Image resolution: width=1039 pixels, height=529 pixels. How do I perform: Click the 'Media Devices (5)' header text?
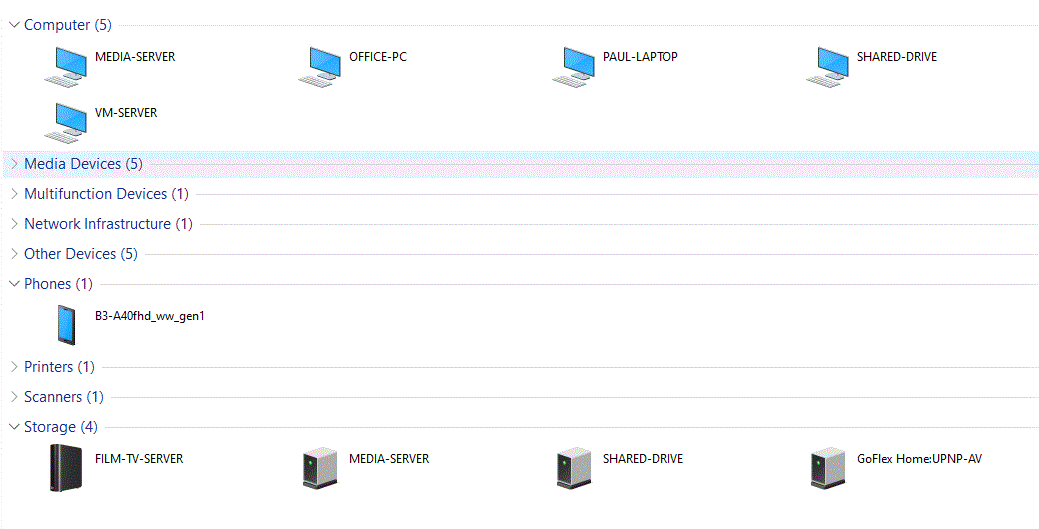click(x=83, y=164)
